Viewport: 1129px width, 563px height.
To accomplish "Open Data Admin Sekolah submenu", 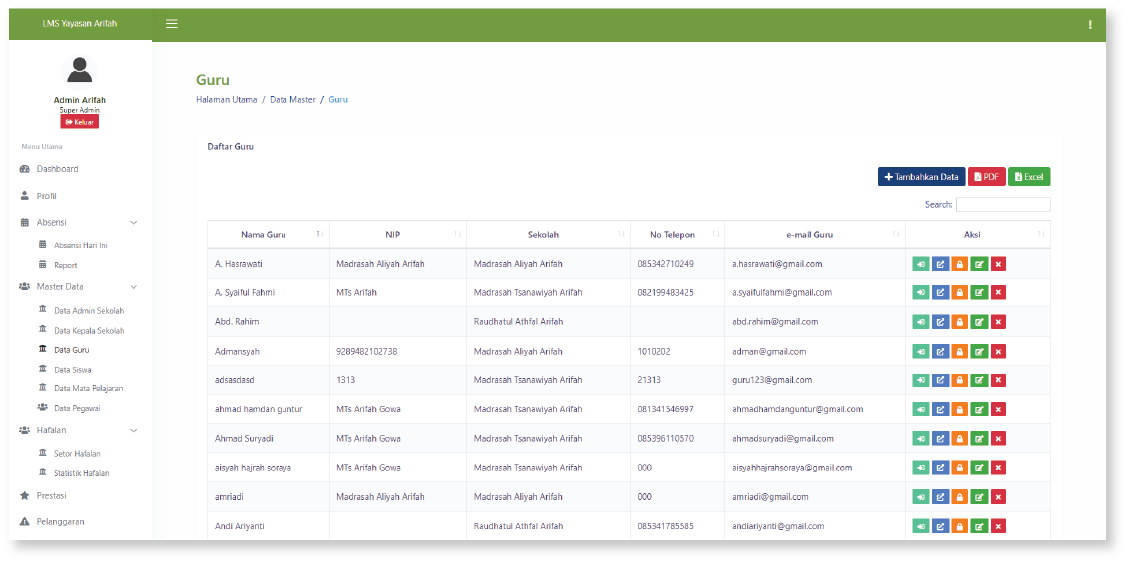I will pyautogui.click(x=89, y=311).
